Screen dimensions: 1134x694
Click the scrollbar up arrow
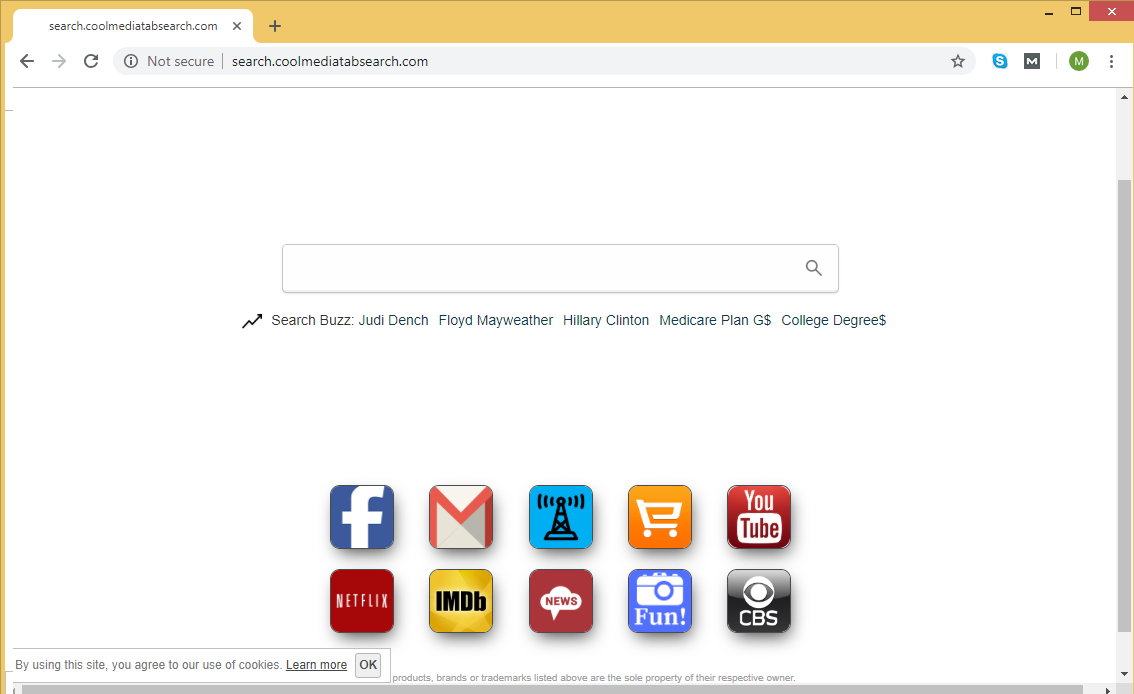(1124, 97)
